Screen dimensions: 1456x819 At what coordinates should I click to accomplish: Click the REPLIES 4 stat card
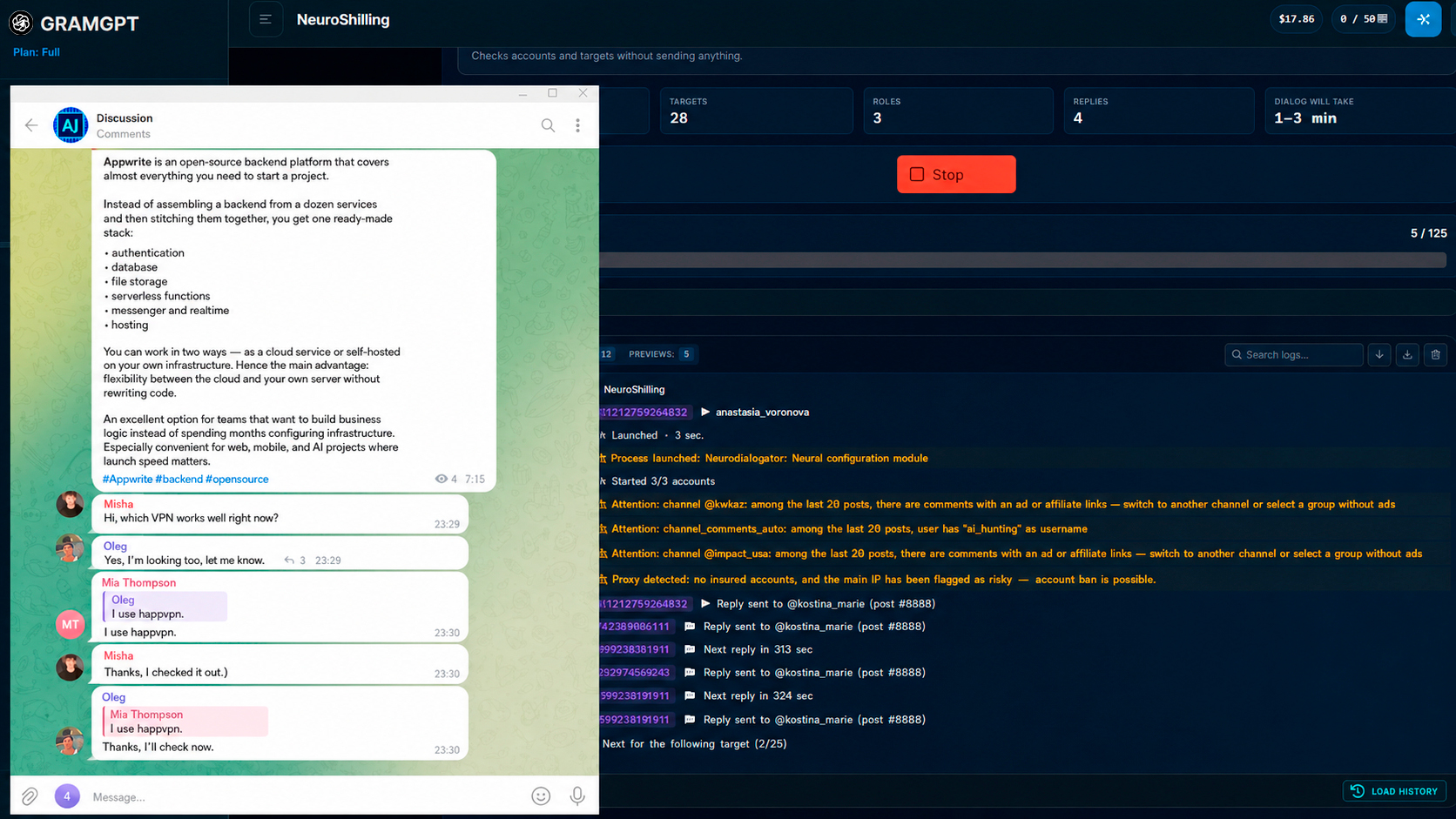[x=1158, y=111]
